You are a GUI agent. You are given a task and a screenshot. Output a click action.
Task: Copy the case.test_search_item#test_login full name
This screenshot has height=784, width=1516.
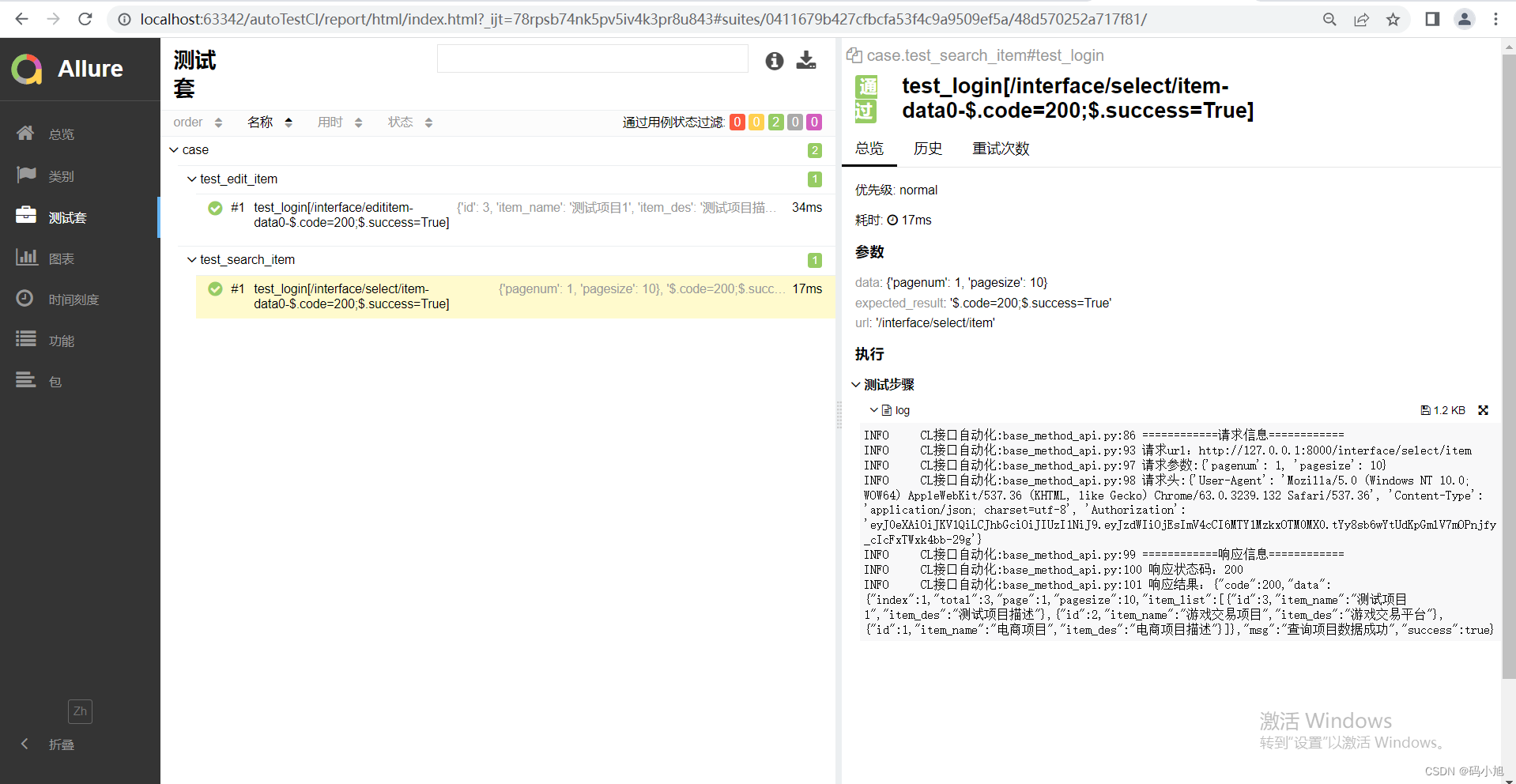(x=854, y=55)
